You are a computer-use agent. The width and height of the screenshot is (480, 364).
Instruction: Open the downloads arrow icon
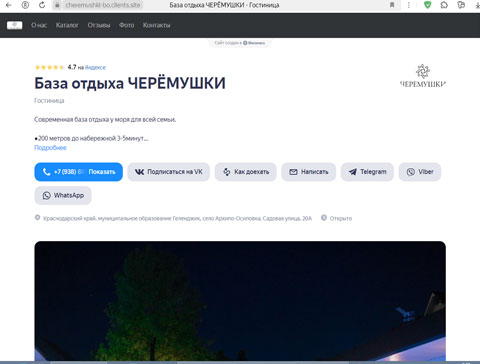[x=477, y=5]
